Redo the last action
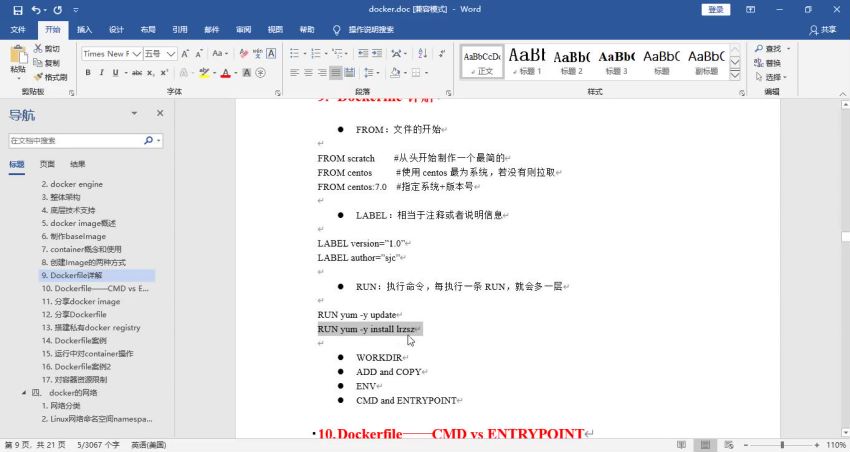This screenshot has width=850, height=452. coord(58,10)
